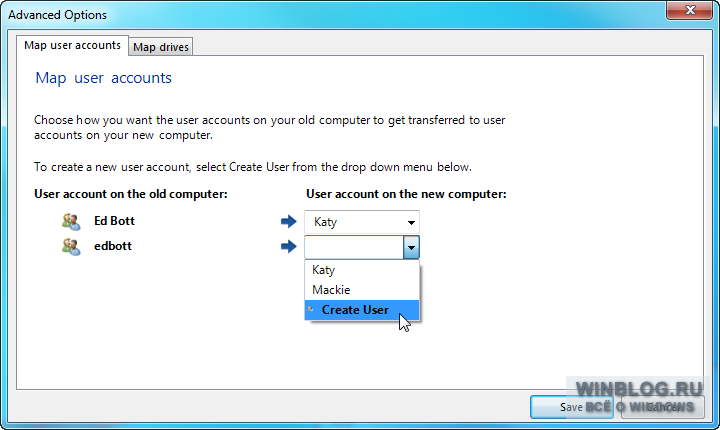Click the small icon beside Create User

(311, 309)
